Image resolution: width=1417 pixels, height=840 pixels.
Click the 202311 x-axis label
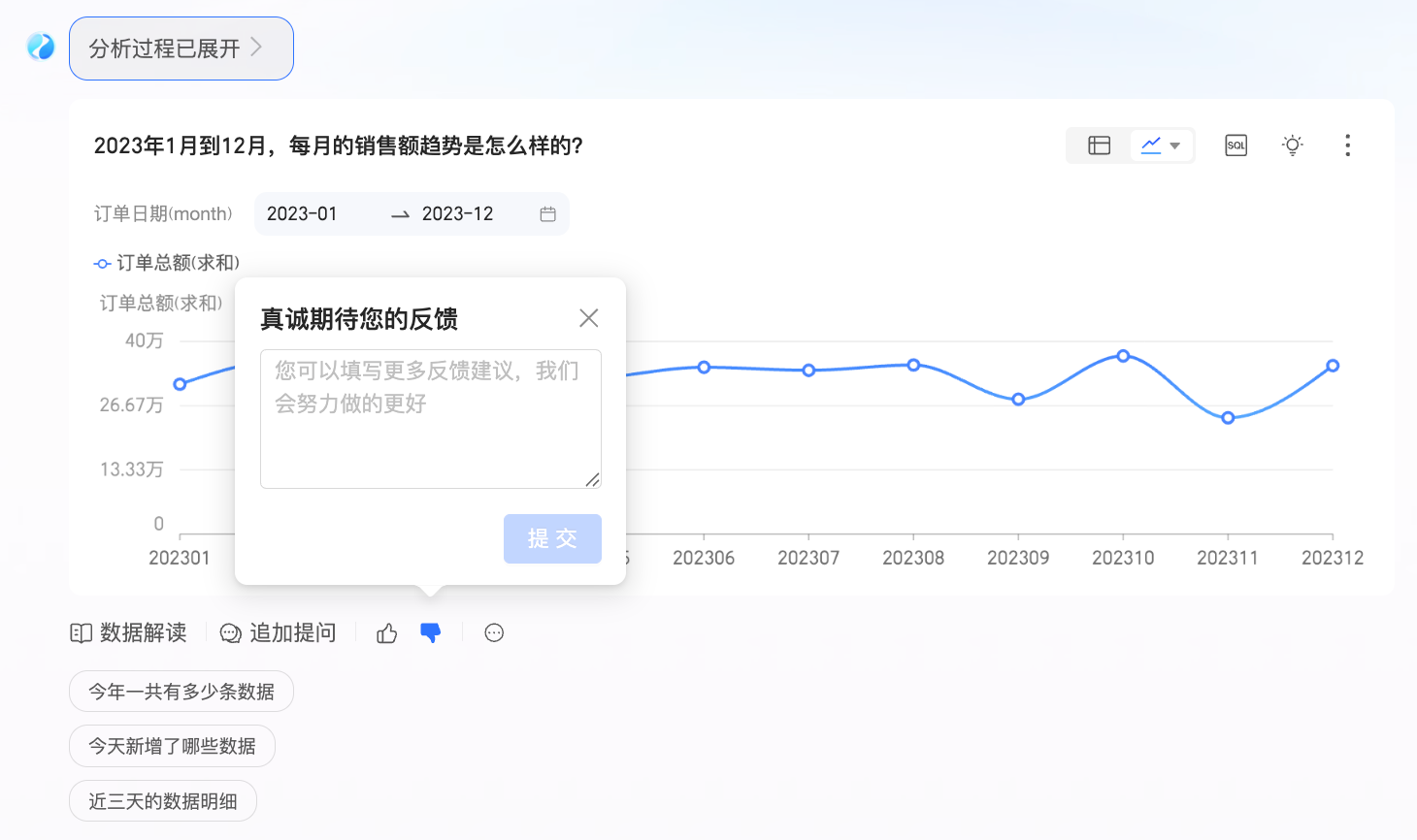(x=1228, y=558)
